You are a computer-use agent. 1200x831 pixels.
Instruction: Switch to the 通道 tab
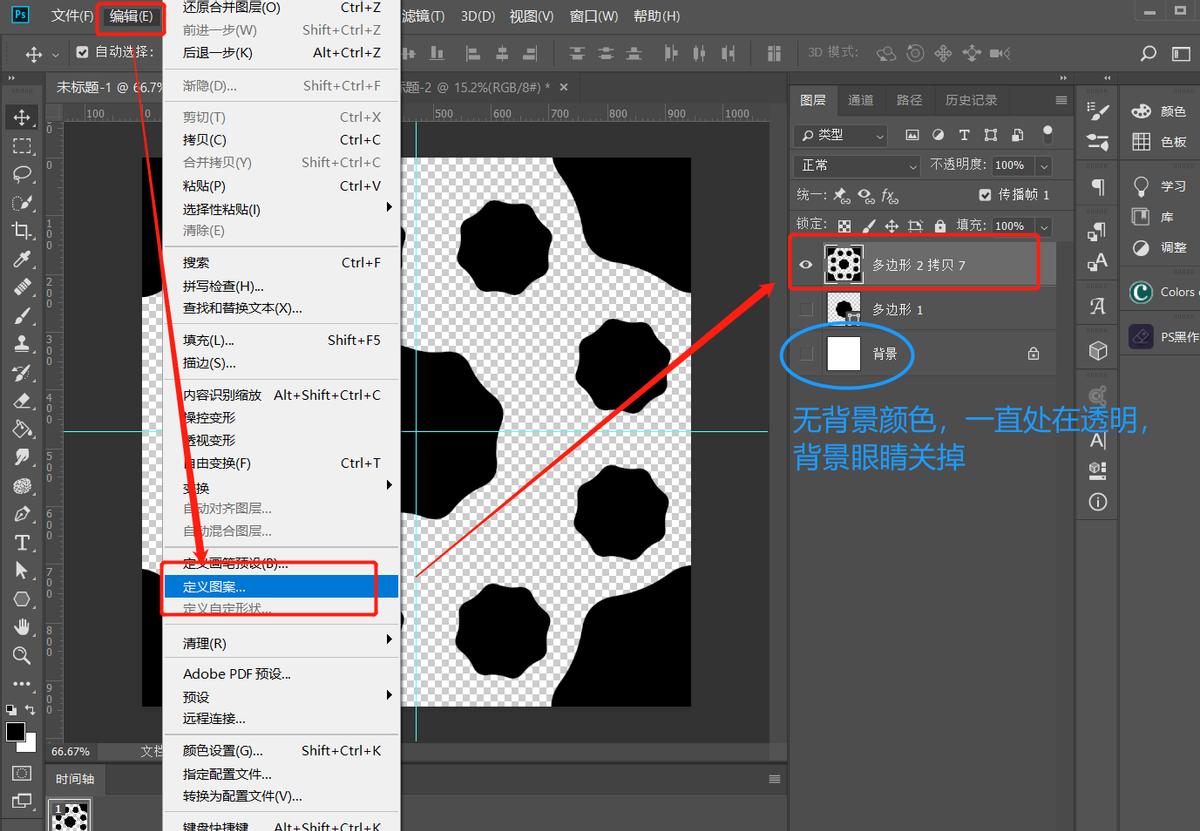(859, 100)
